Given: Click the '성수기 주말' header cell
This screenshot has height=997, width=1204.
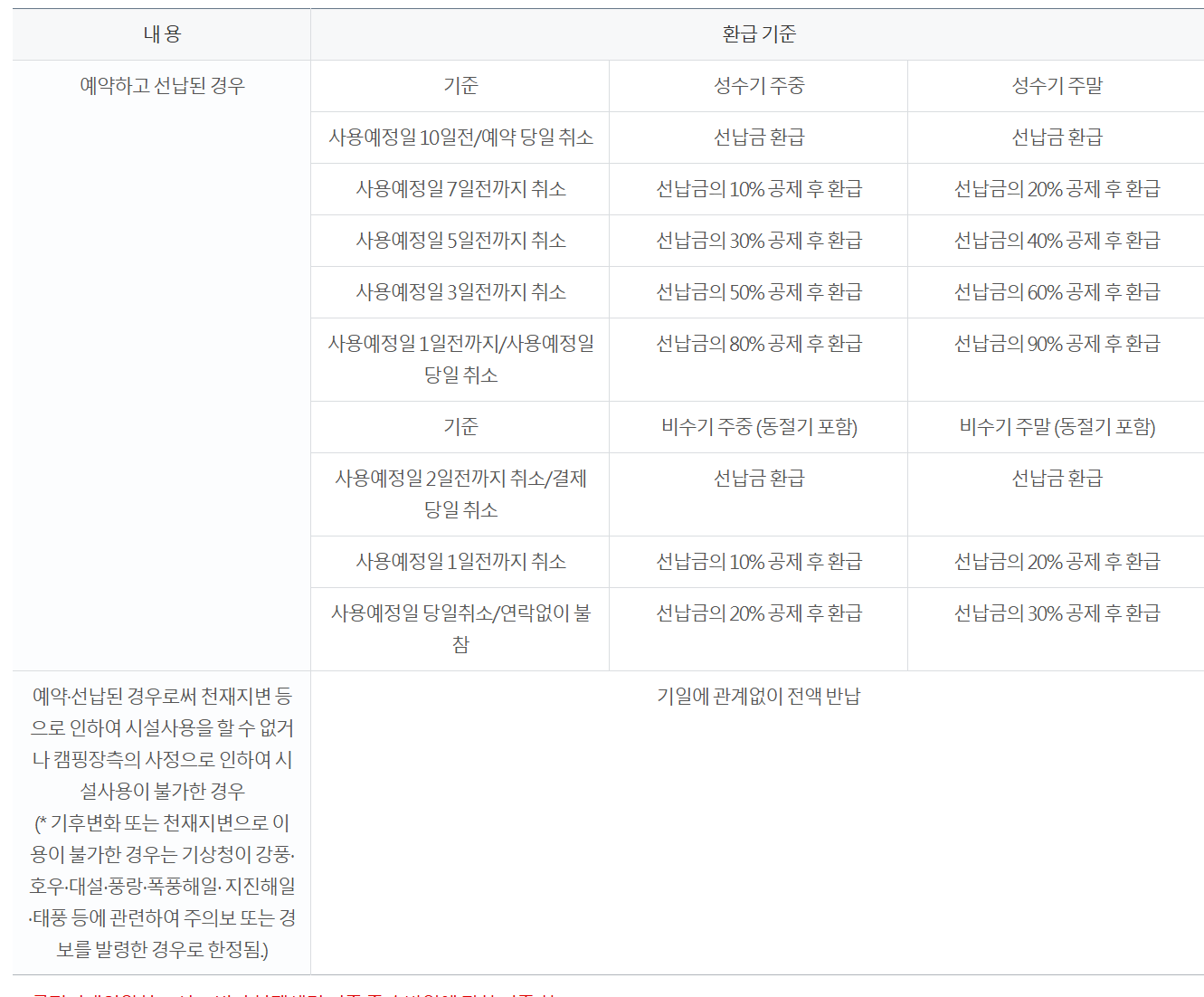Looking at the screenshot, I should [1057, 86].
